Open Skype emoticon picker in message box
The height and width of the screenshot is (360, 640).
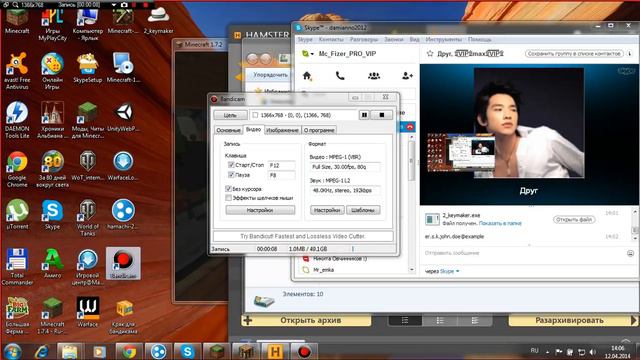point(630,253)
